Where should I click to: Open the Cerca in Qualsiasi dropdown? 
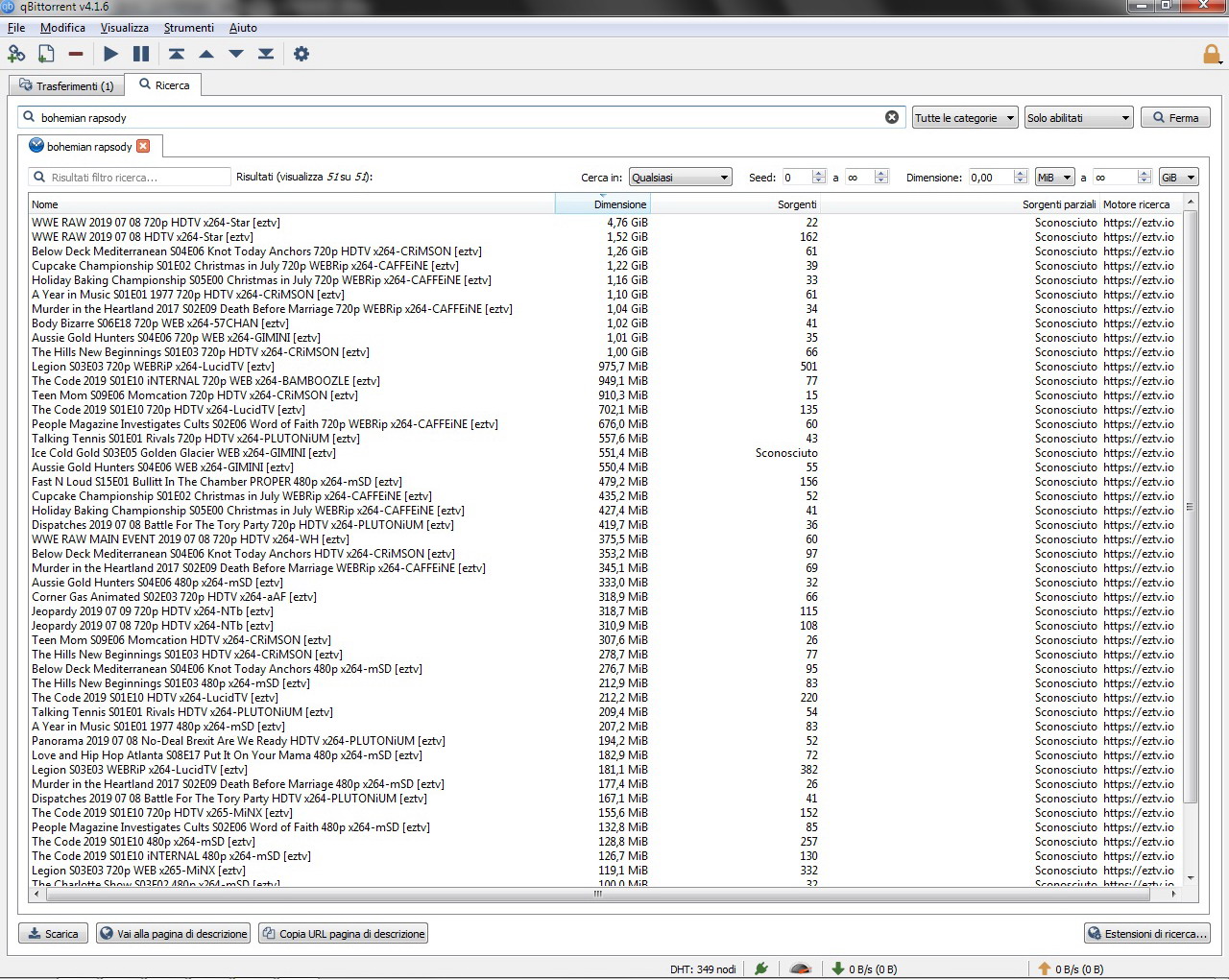tap(681, 178)
